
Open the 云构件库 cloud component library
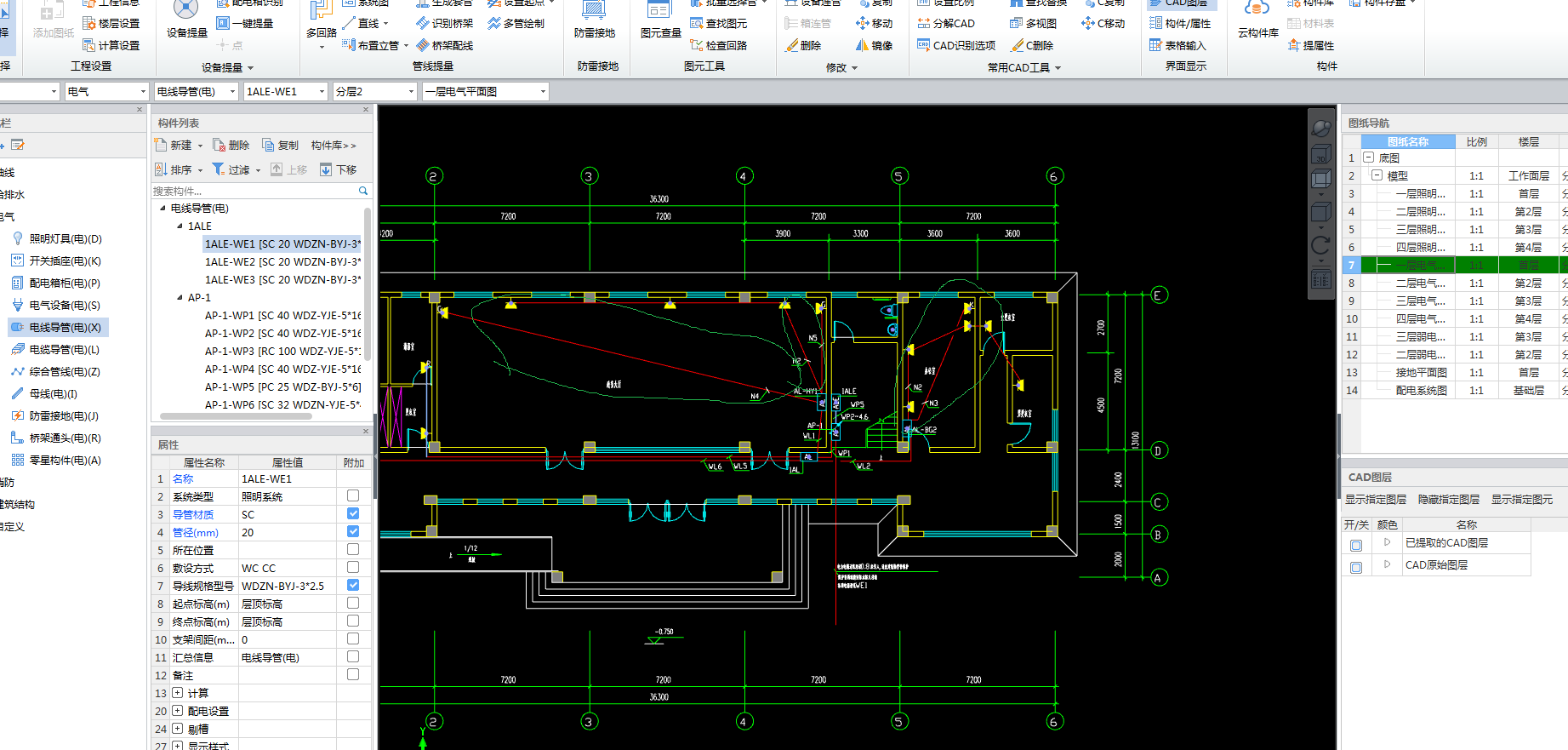[x=1258, y=20]
